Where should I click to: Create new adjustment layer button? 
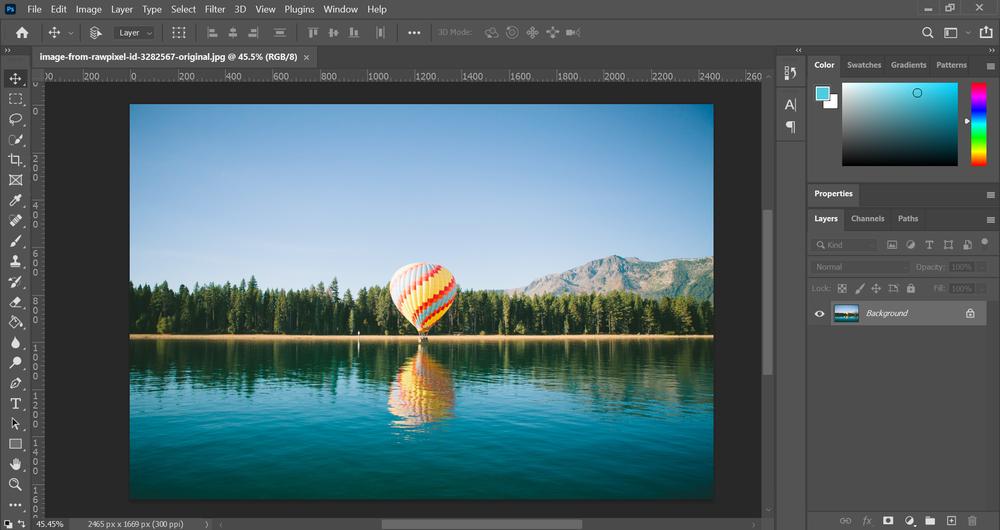[909, 520]
